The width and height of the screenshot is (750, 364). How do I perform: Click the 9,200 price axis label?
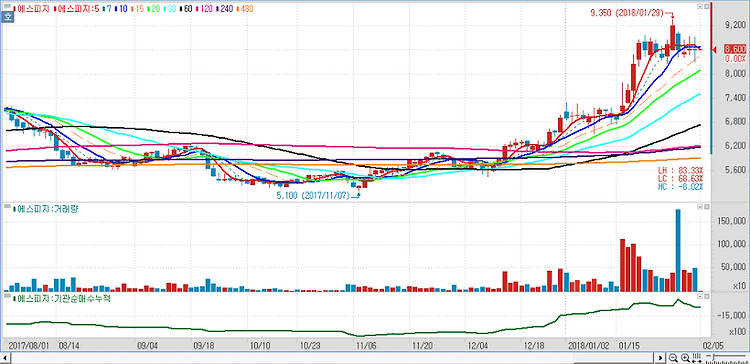pyautogui.click(x=736, y=26)
